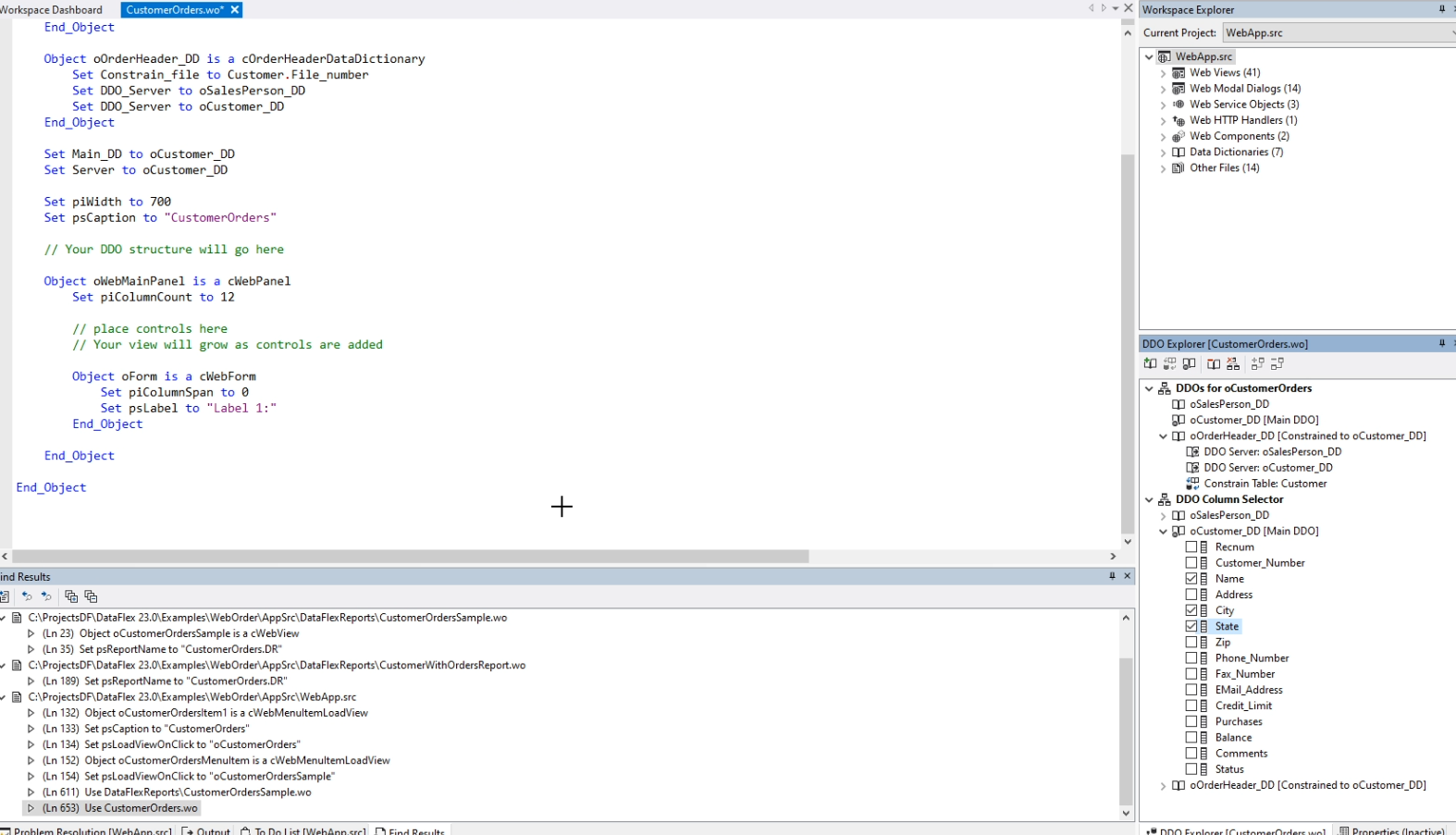Go to next find result
This screenshot has width=1456, height=835.
point(46,596)
